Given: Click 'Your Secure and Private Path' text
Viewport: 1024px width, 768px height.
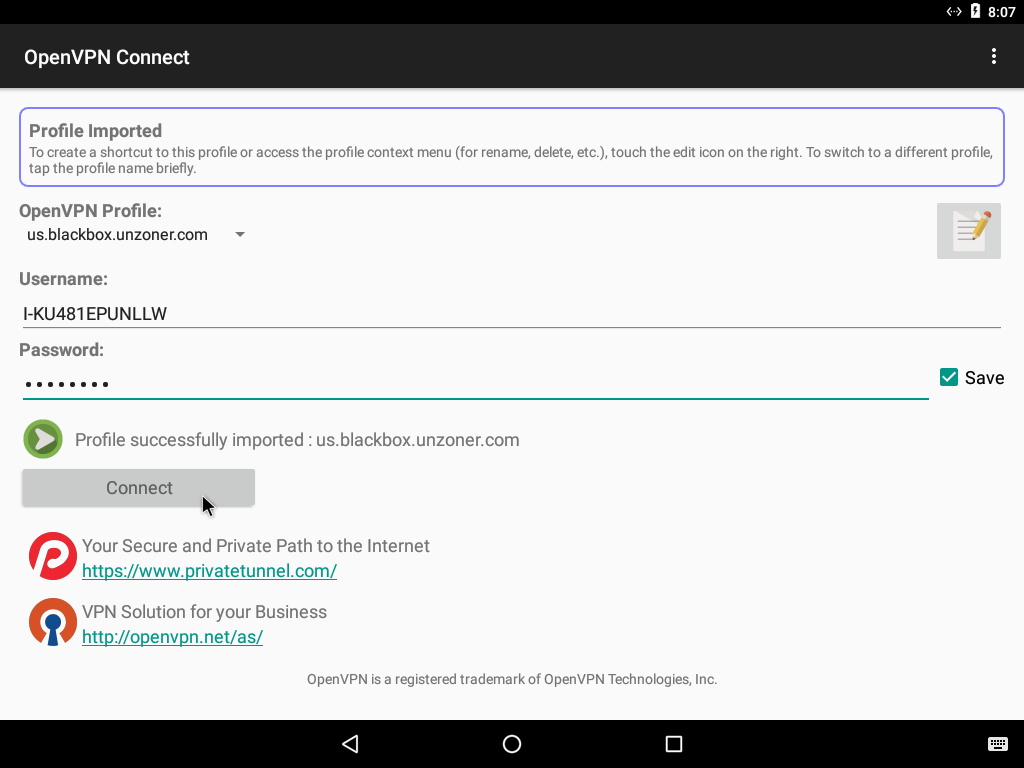Looking at the screenshot, I should (255, 546).
